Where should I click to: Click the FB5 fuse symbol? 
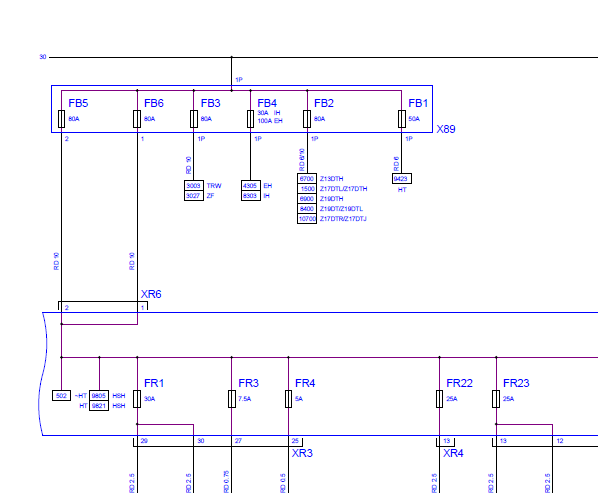pyautogui.click(x=61, y=119)
